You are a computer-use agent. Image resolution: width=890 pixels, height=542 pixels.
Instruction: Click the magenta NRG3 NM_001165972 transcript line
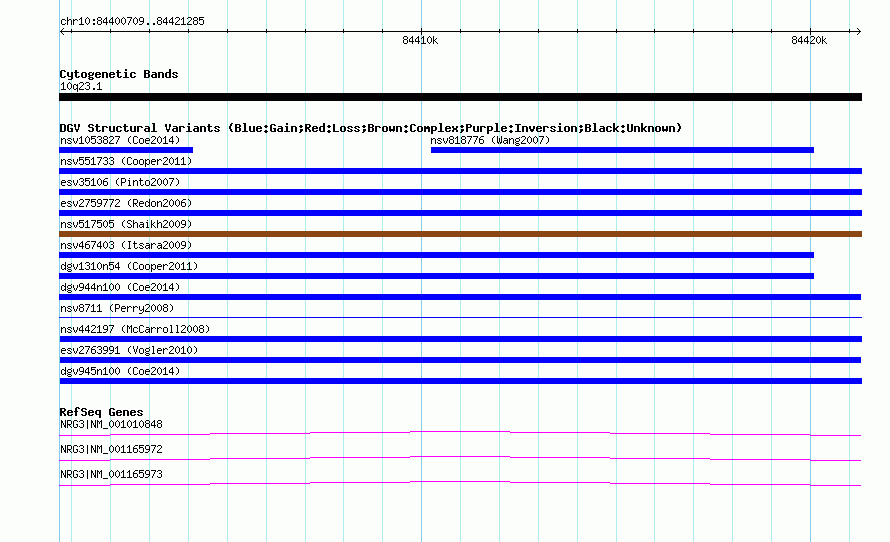point(460,459)
